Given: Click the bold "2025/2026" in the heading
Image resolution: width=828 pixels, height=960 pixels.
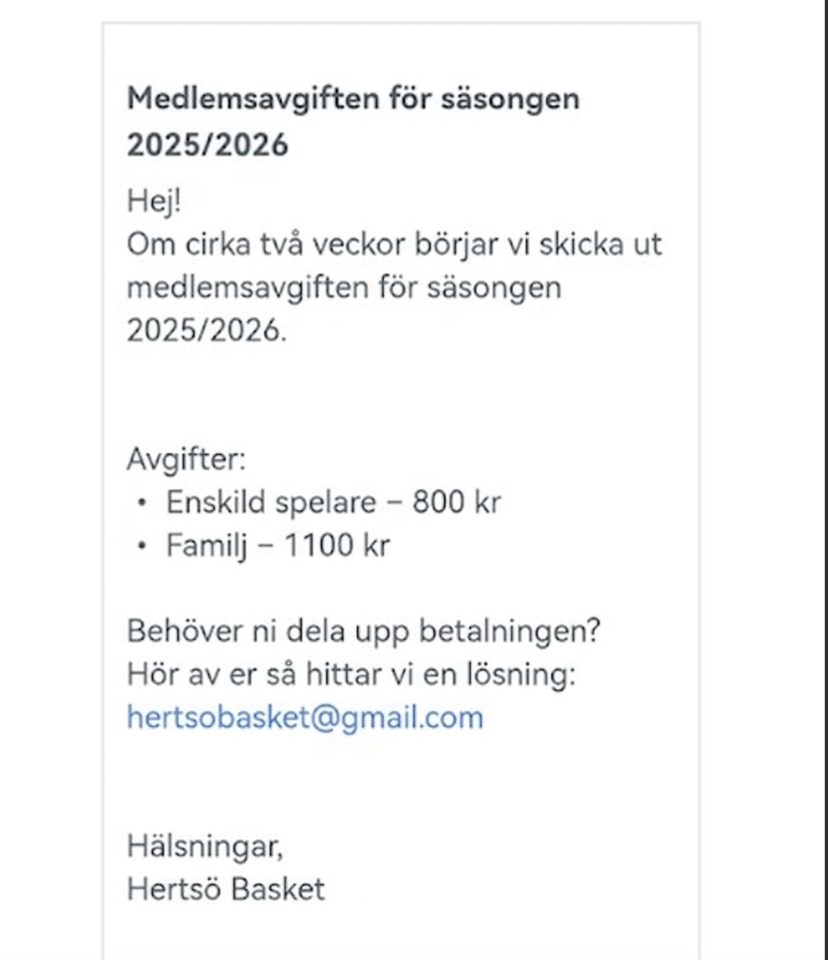Looking at the screenshot, I should tap(207, 145).
